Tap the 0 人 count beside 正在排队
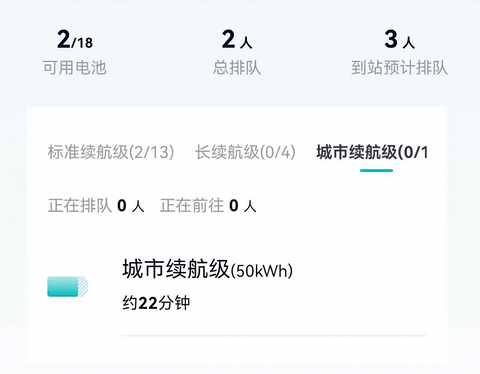The height and width of the screenshot is (374, 480). pyautogui.click(x=131, y=206)
